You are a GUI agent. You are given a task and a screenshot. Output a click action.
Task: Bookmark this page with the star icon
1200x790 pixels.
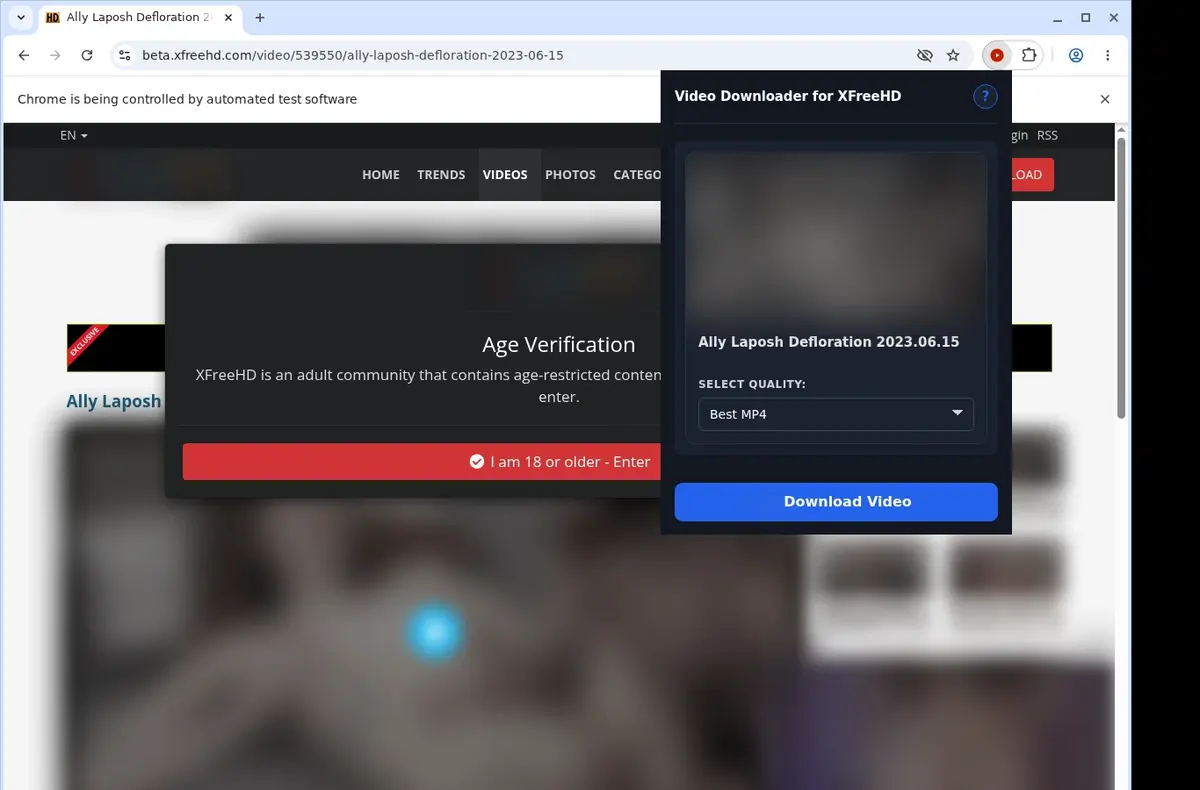coord(953,56)
